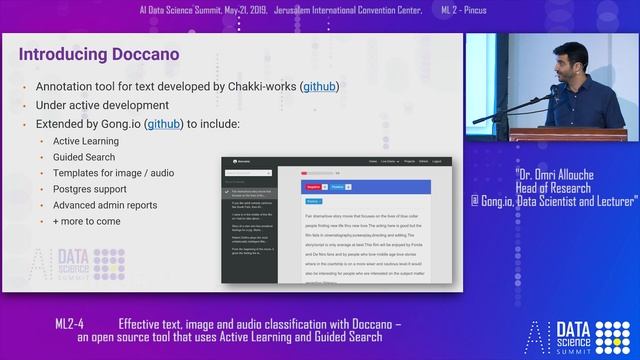Open the Chakki-works github link
The height and width of the screenshot is (360, 640).
pyautogui.click(x=319, y=87)
